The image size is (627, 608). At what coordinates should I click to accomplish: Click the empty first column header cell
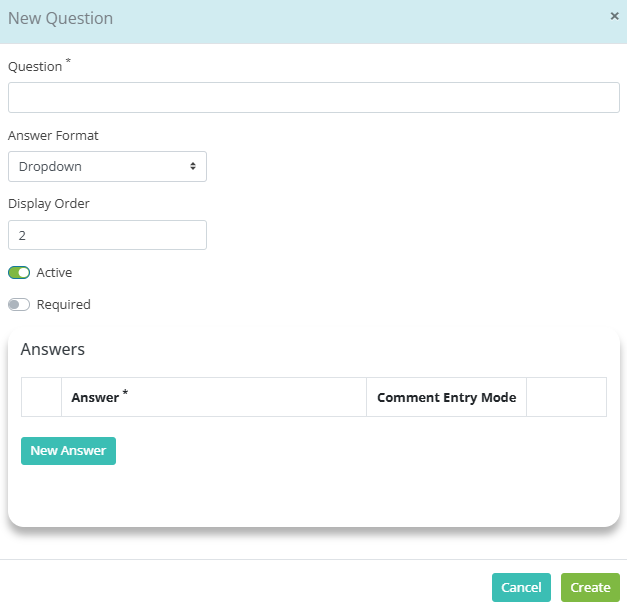pos(42,397)
